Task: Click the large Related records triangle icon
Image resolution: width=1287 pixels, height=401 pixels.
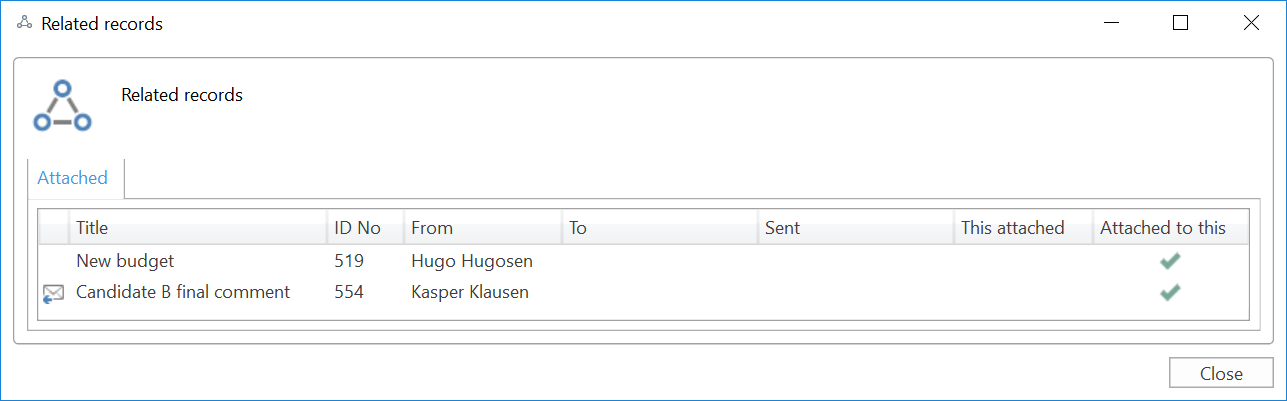Action: 62,106
